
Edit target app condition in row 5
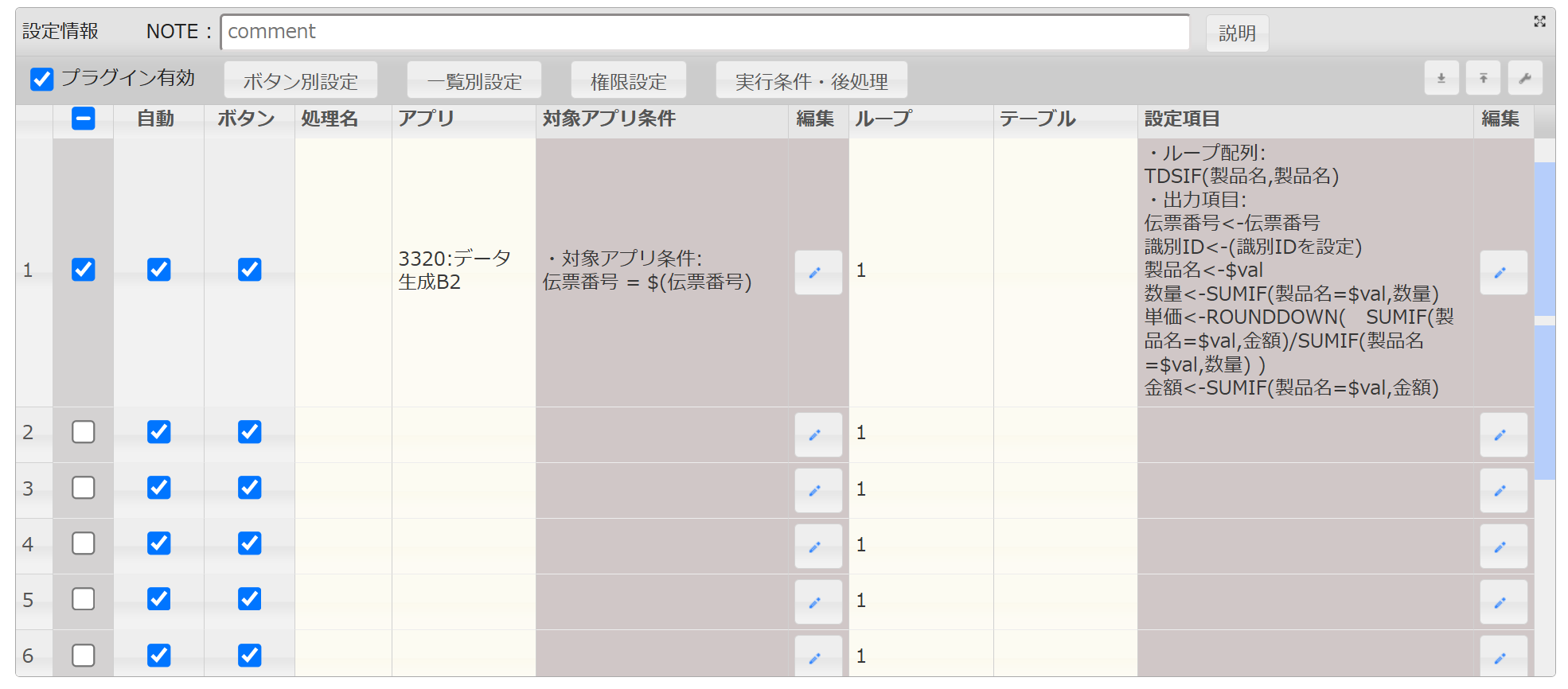[818, 601]
